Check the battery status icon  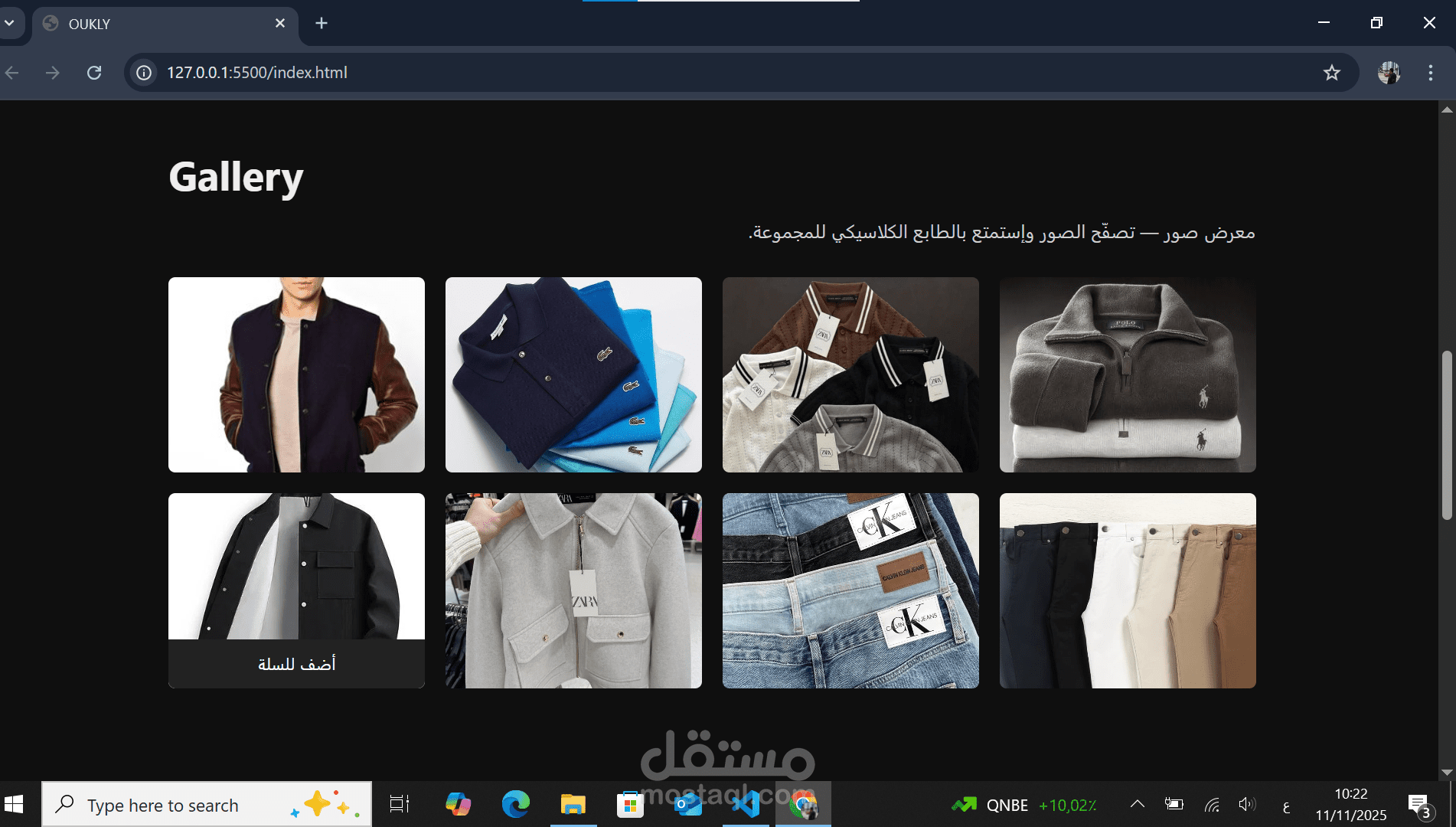coord(1174,804)
